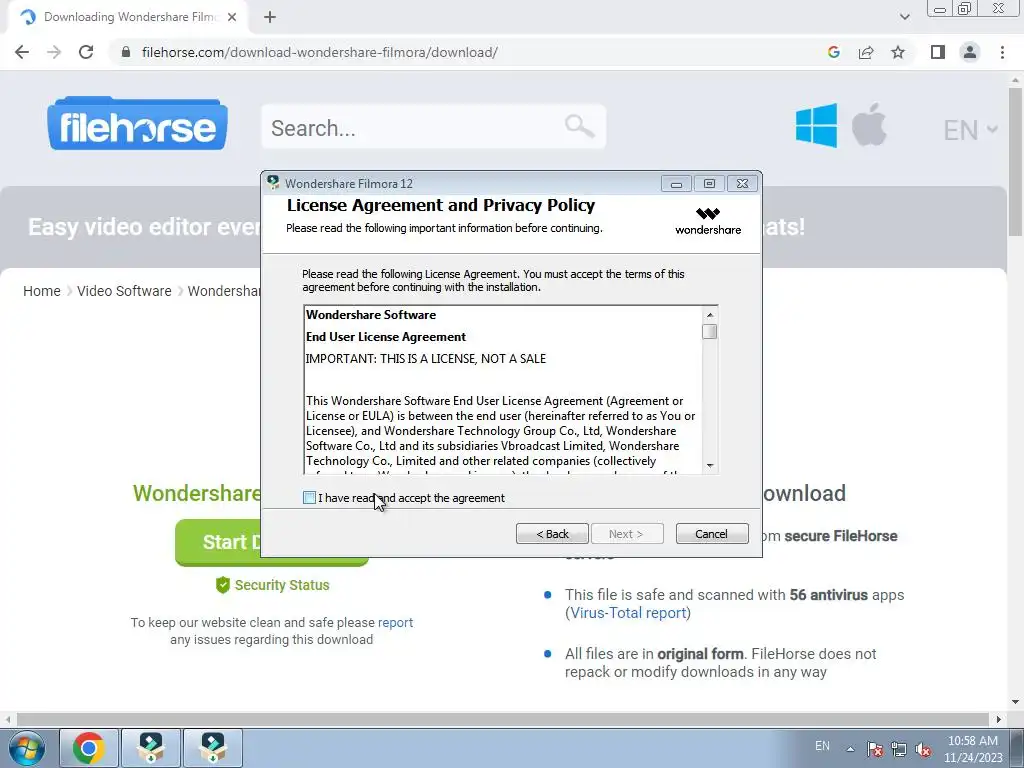1024x768 pixels.
Task: View site security lock info
Action: pos(126,52)
